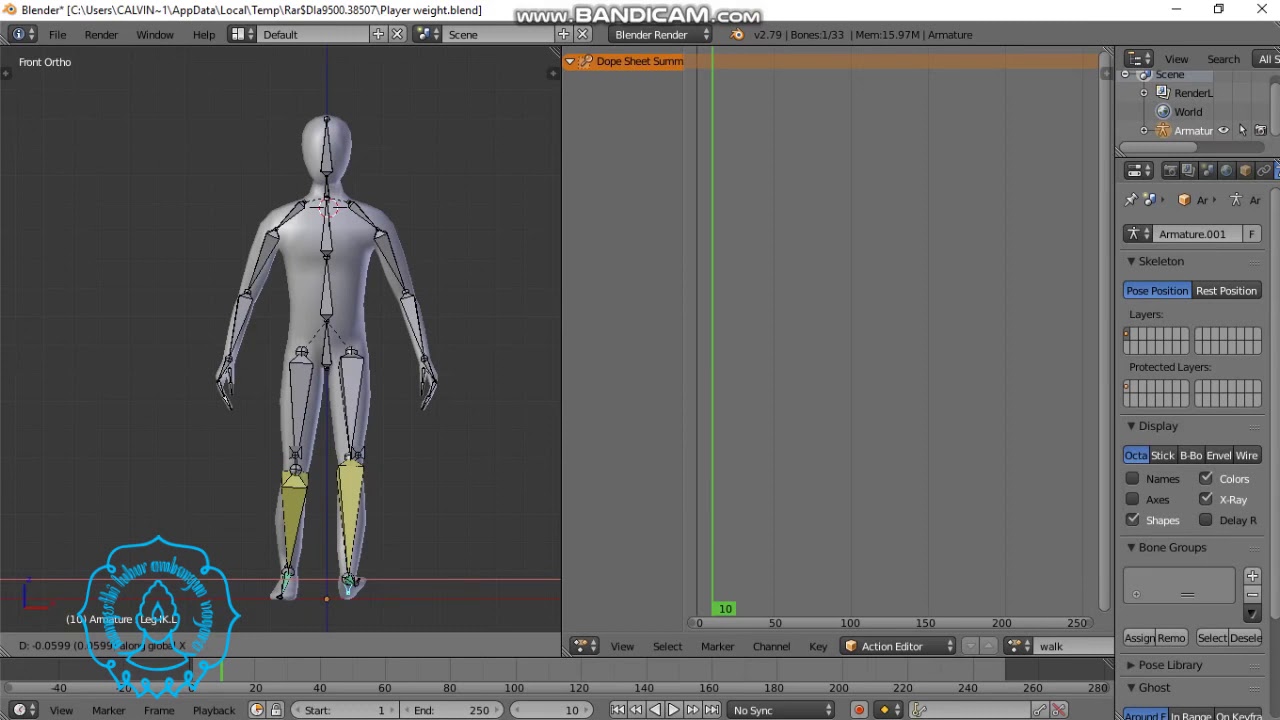Delete keyframes with the crossed key icon
Viewport: 1280px width, 720px height.
coord(1059,710)
